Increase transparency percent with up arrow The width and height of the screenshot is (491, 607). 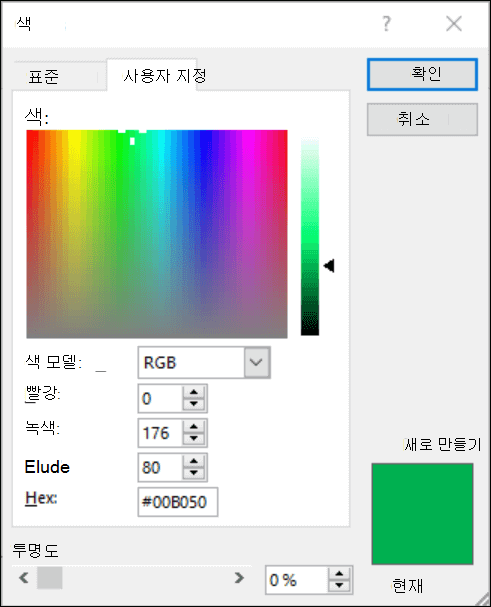click(x=339, y=574)
